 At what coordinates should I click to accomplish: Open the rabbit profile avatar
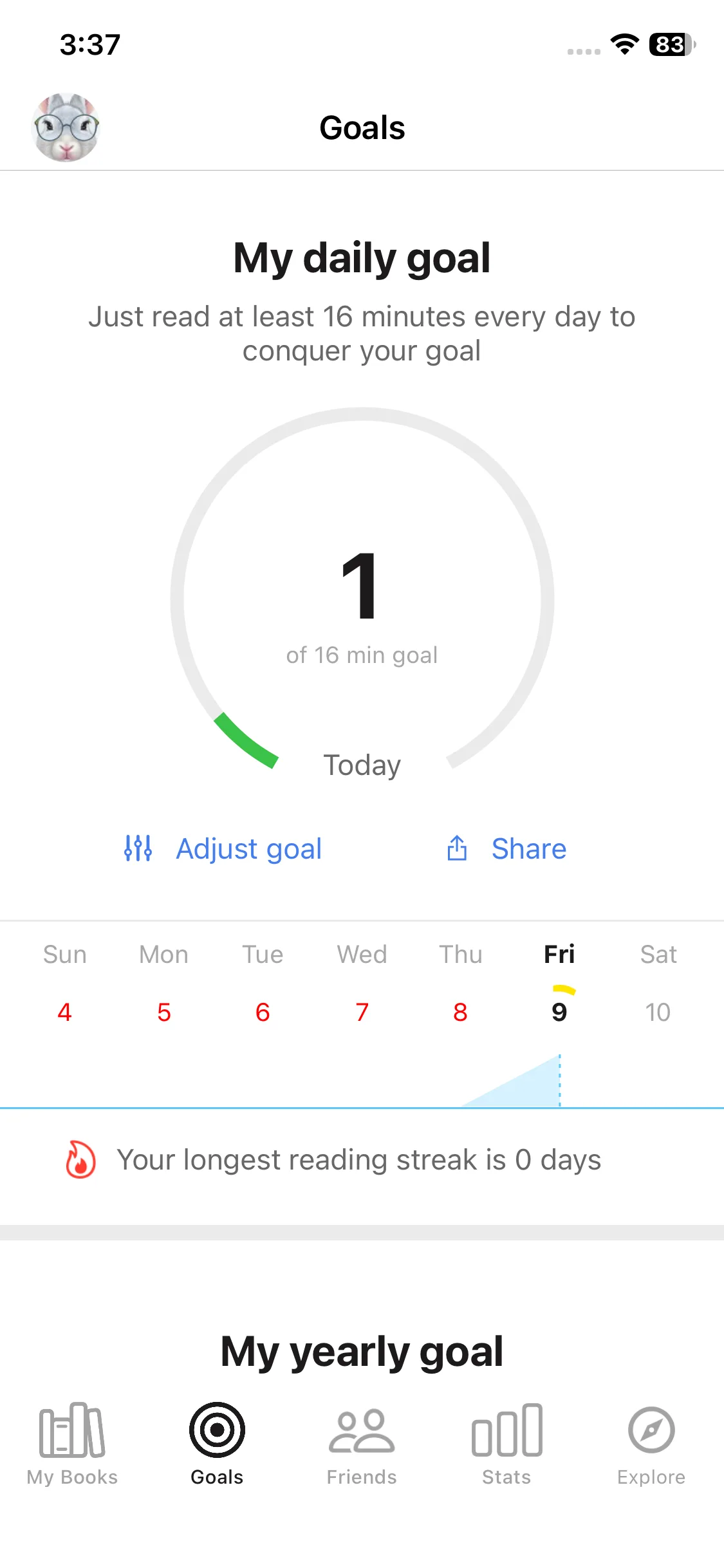66,127
